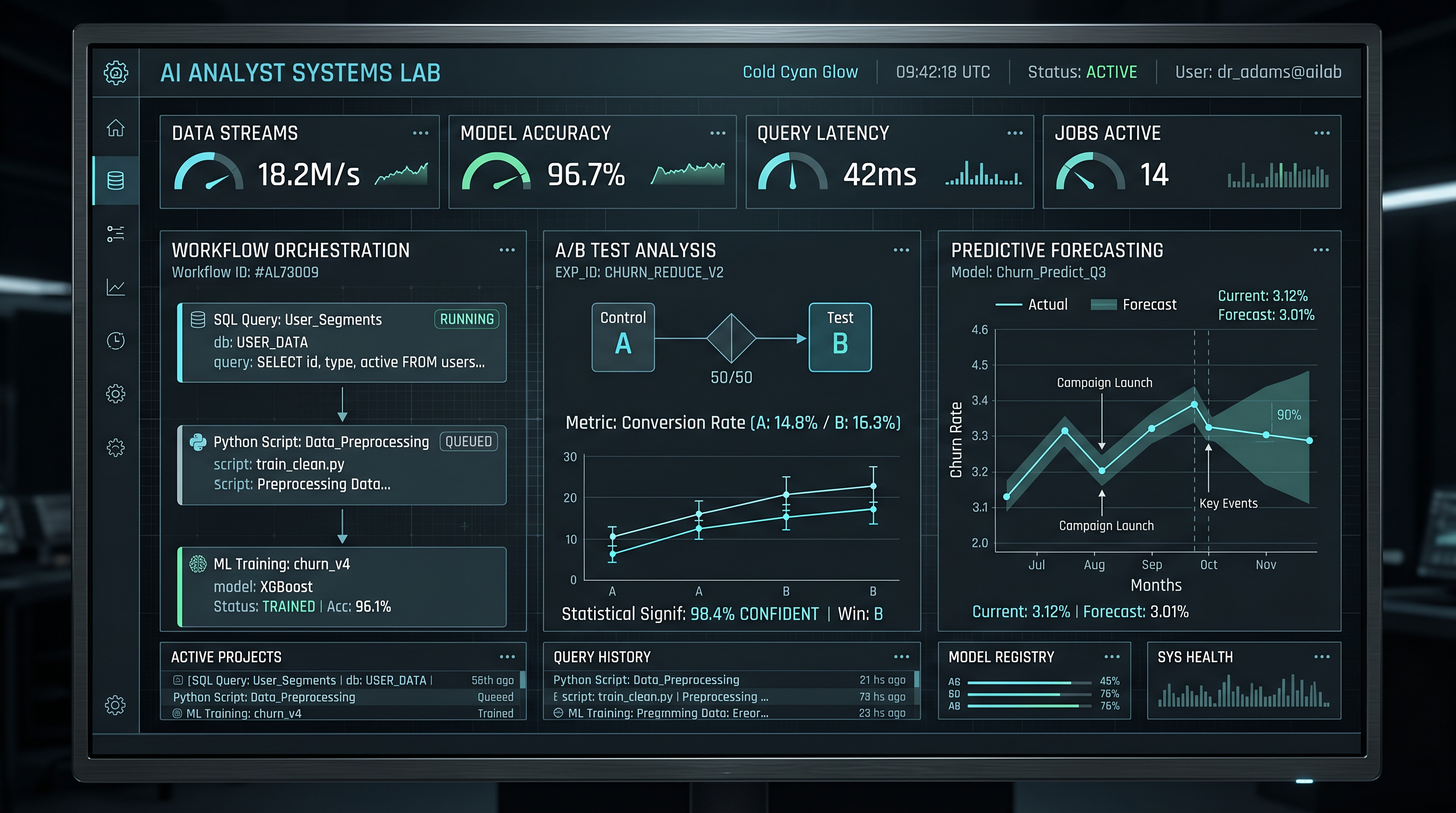Click the Query Latency gauge icon
Screen dimensions: 1456x813
[x=793, y=171]
